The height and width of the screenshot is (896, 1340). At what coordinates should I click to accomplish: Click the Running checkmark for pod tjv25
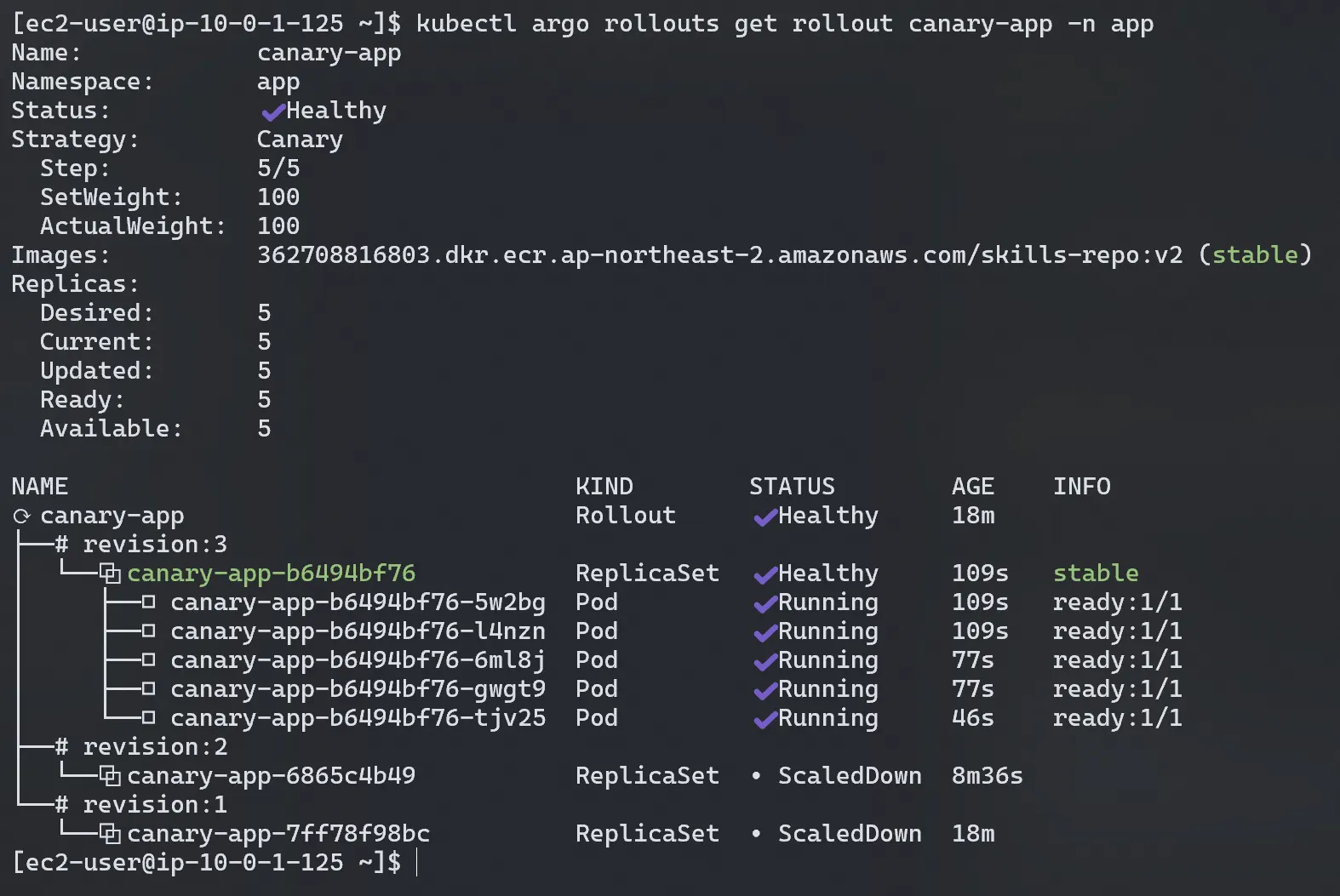tap(764, 720)
